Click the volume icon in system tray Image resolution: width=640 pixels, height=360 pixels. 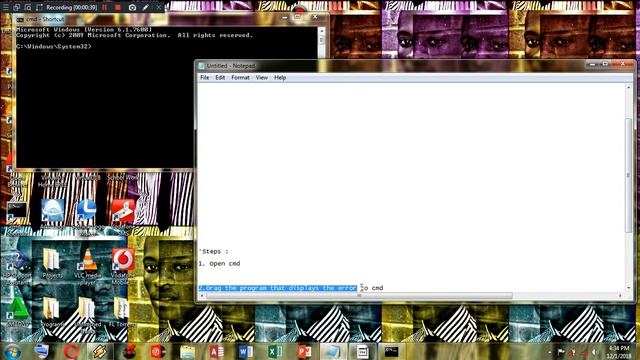594,352
